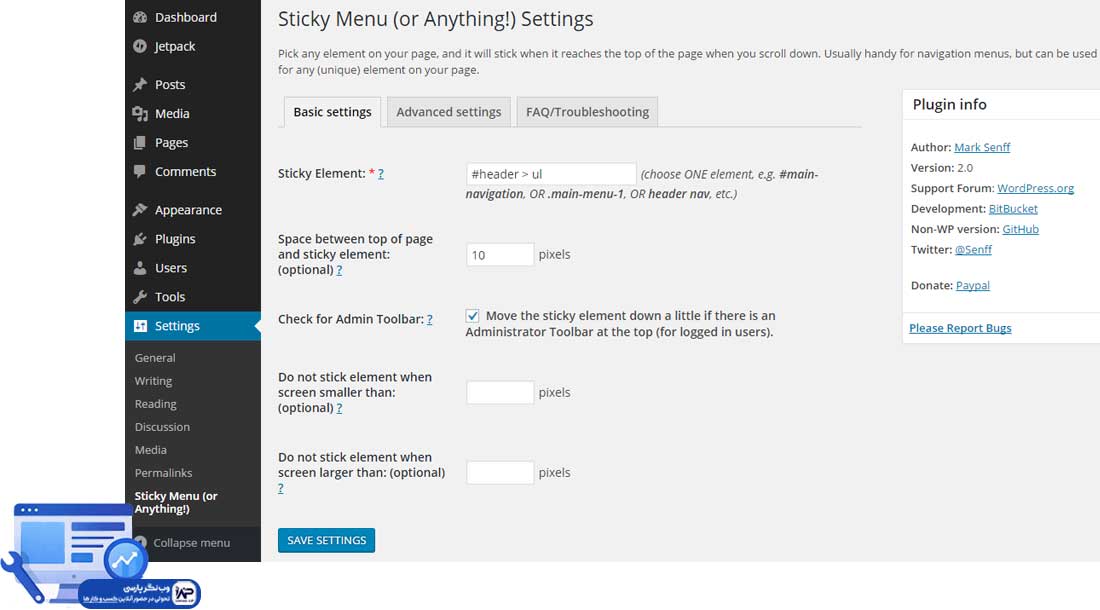Open the FAQ/Troubleshooting tab

pyautogui.click(x=587, y=112)
